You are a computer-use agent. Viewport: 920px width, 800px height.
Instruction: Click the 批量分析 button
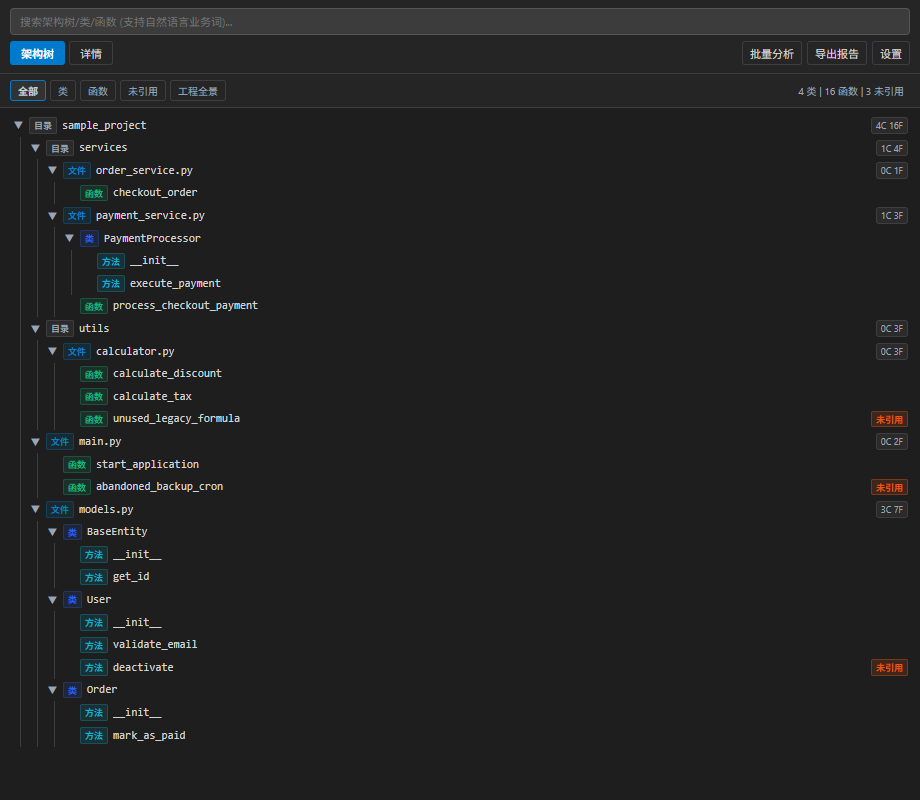click(772, 53)
